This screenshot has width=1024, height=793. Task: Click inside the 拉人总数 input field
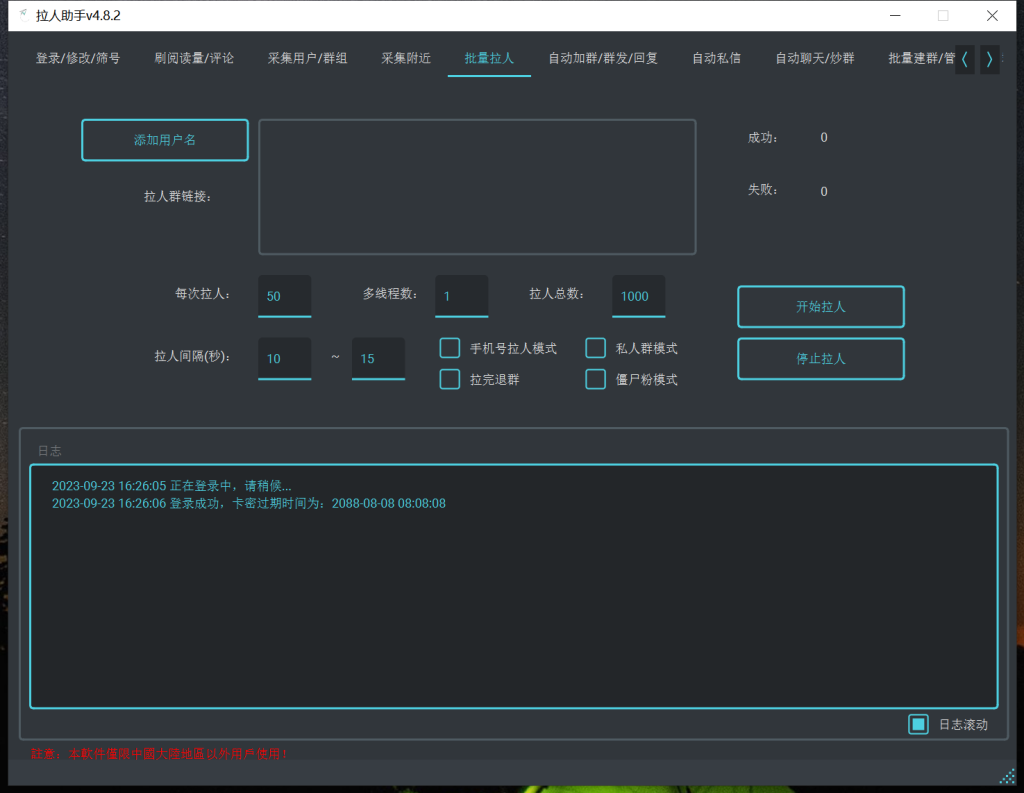pyautogui.click(x=637, y=296)
